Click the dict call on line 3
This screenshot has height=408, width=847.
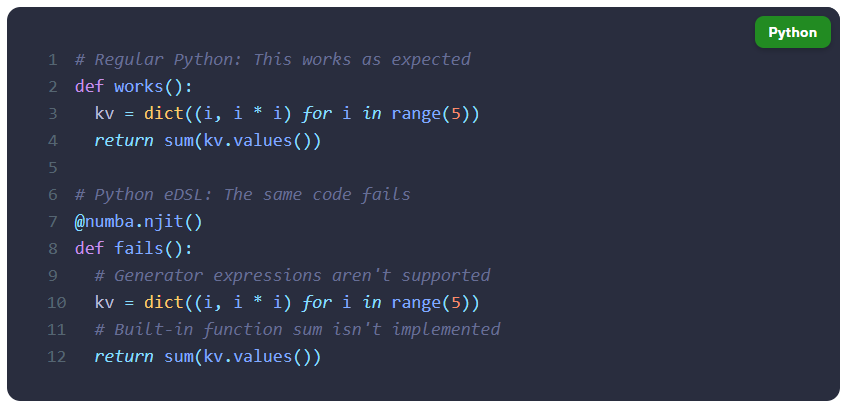pos(164,113)
